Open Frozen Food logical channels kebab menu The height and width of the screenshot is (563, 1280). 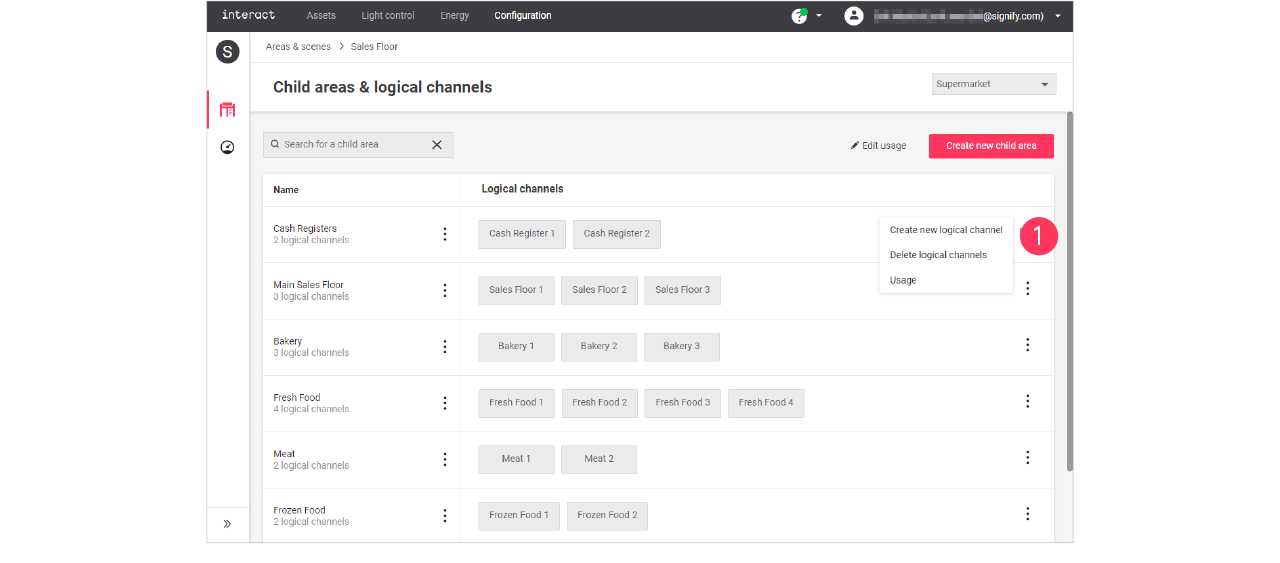coord(1027,514)
